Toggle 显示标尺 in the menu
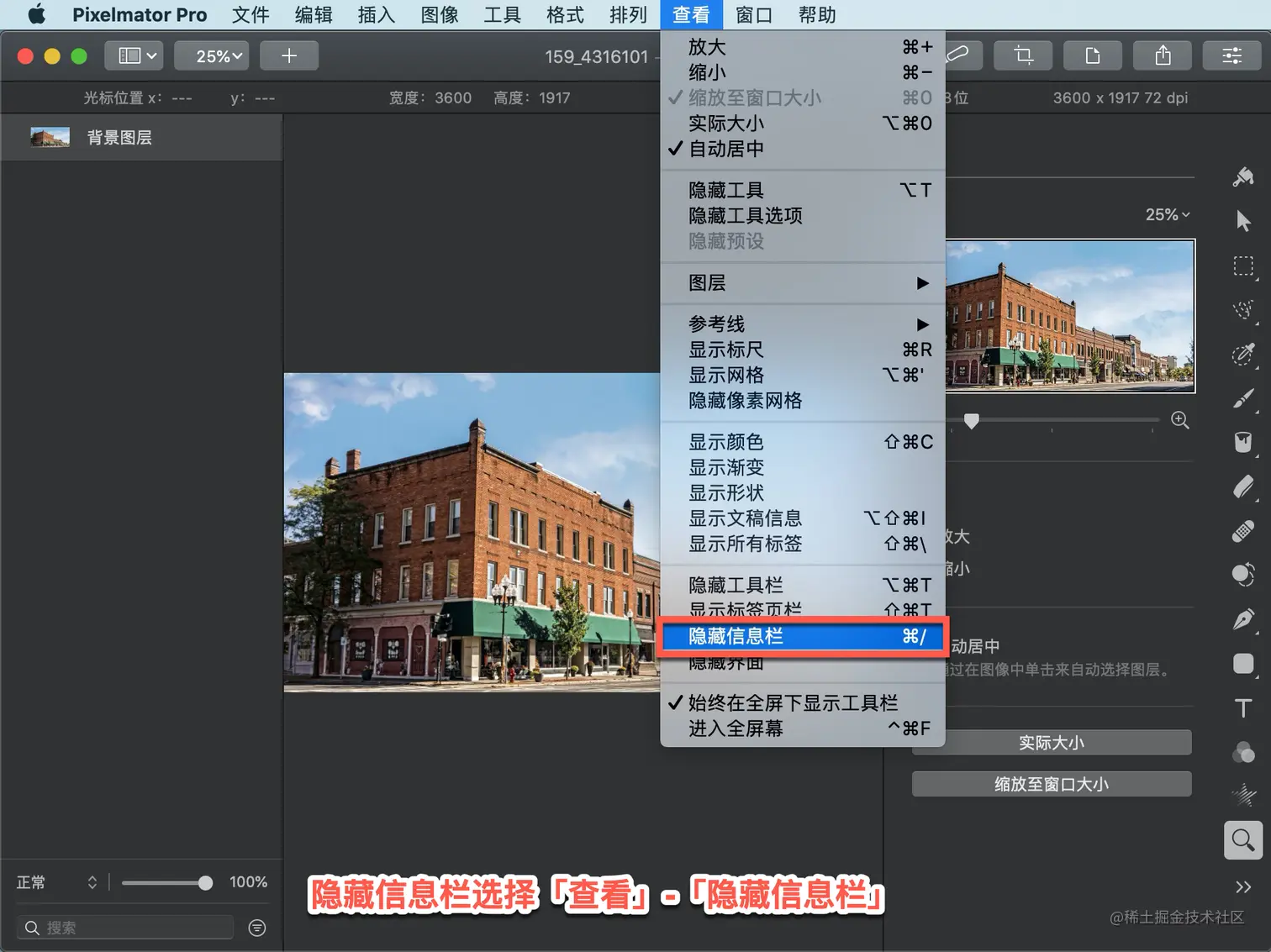This screenshot has width=1271, height=952. (x=803, y=350)
